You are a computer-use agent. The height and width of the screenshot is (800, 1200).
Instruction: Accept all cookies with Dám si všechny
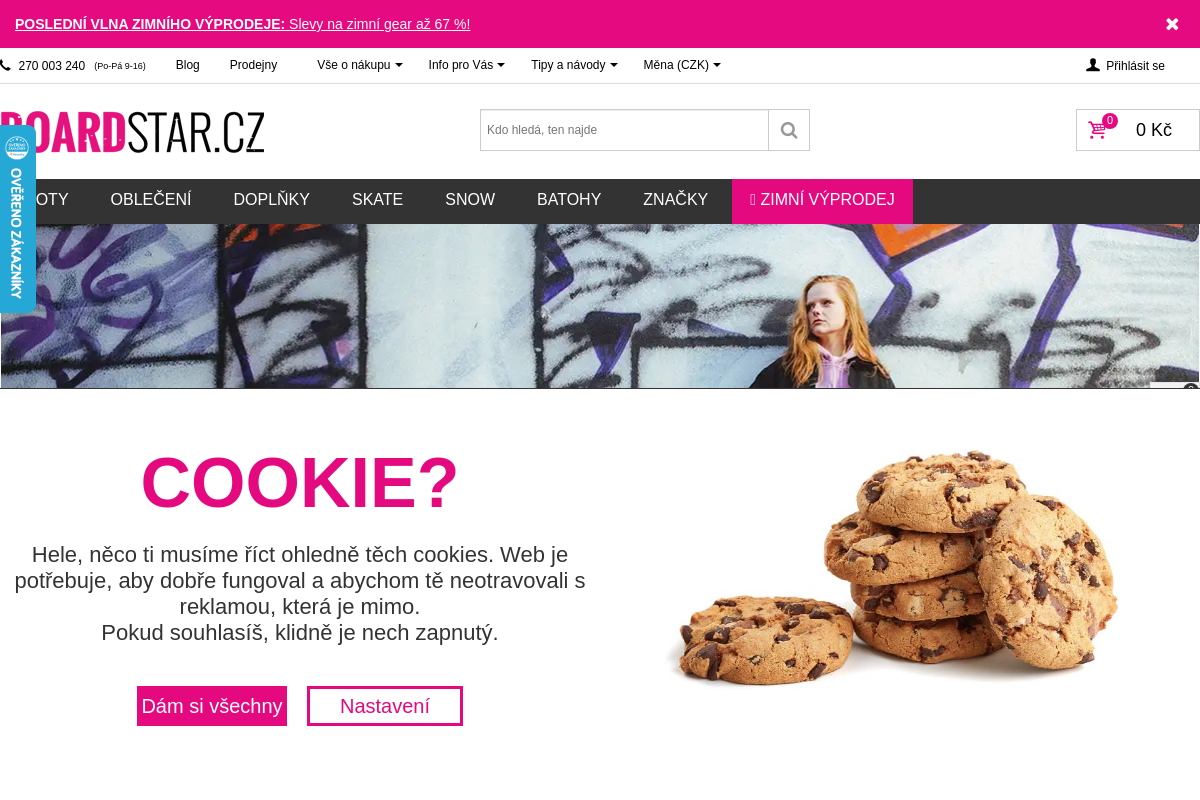click(212, 706)
